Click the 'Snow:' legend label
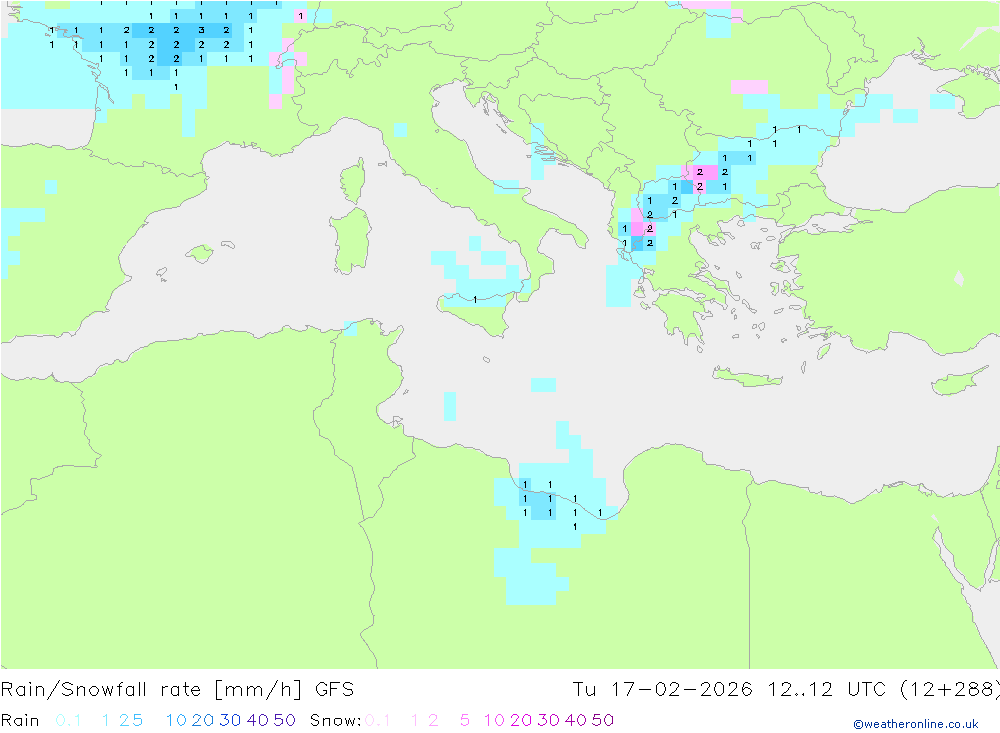 [335, 720]
